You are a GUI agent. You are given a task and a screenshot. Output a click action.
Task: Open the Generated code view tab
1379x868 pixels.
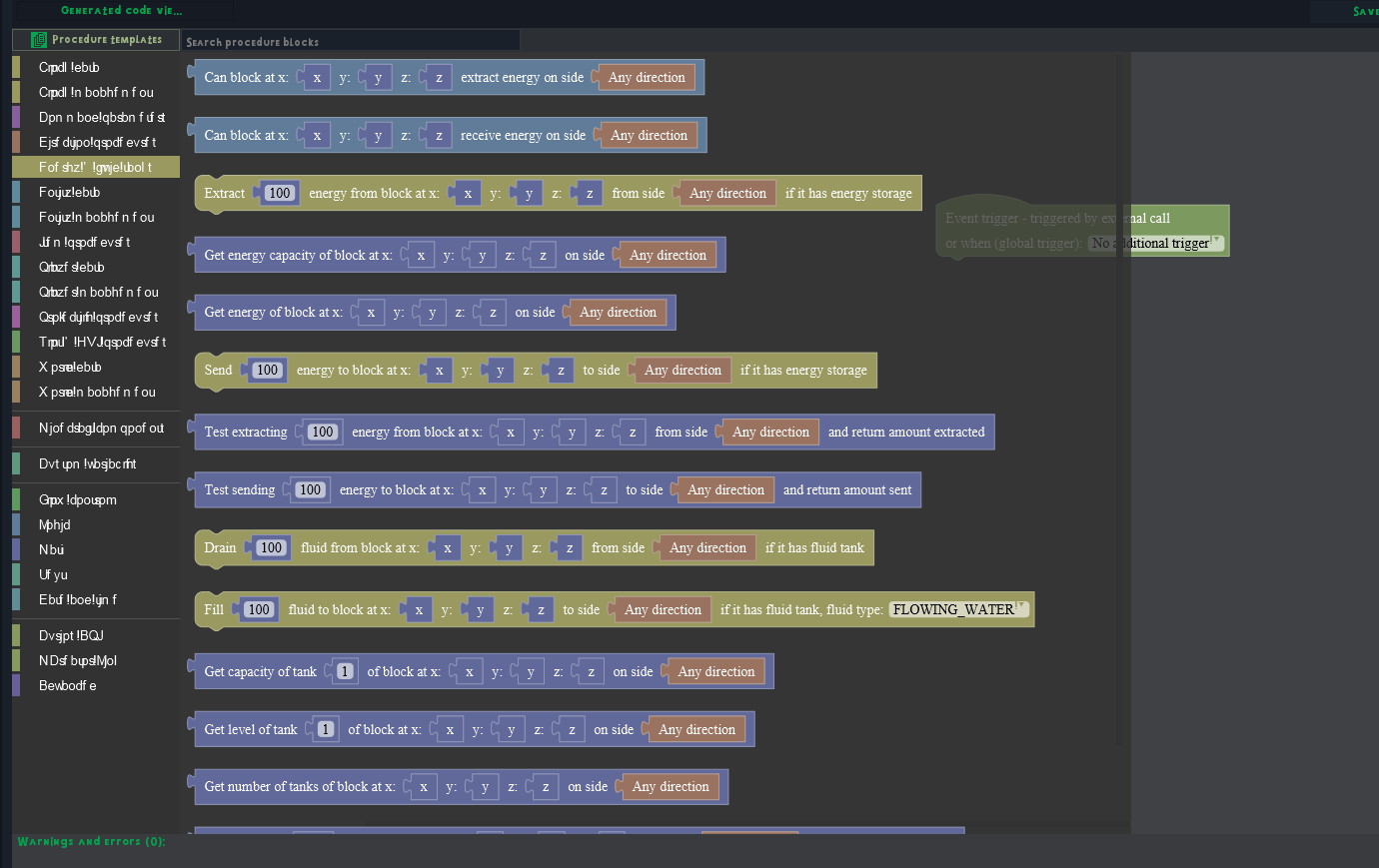pos(122,11)
